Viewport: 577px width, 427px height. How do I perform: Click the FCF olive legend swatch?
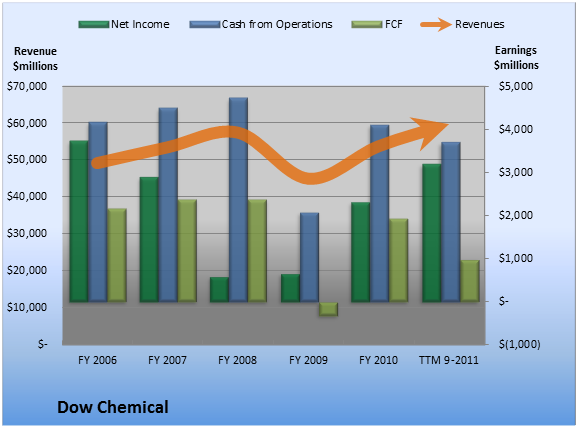click(367, 25)
